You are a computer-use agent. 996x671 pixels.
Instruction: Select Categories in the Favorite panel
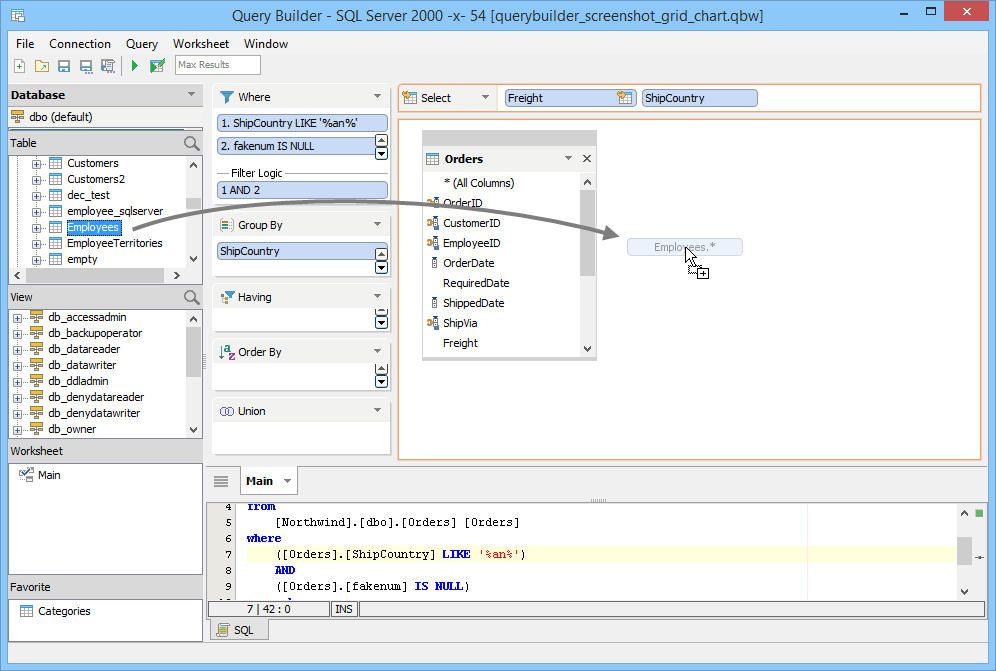coord(64,611)
